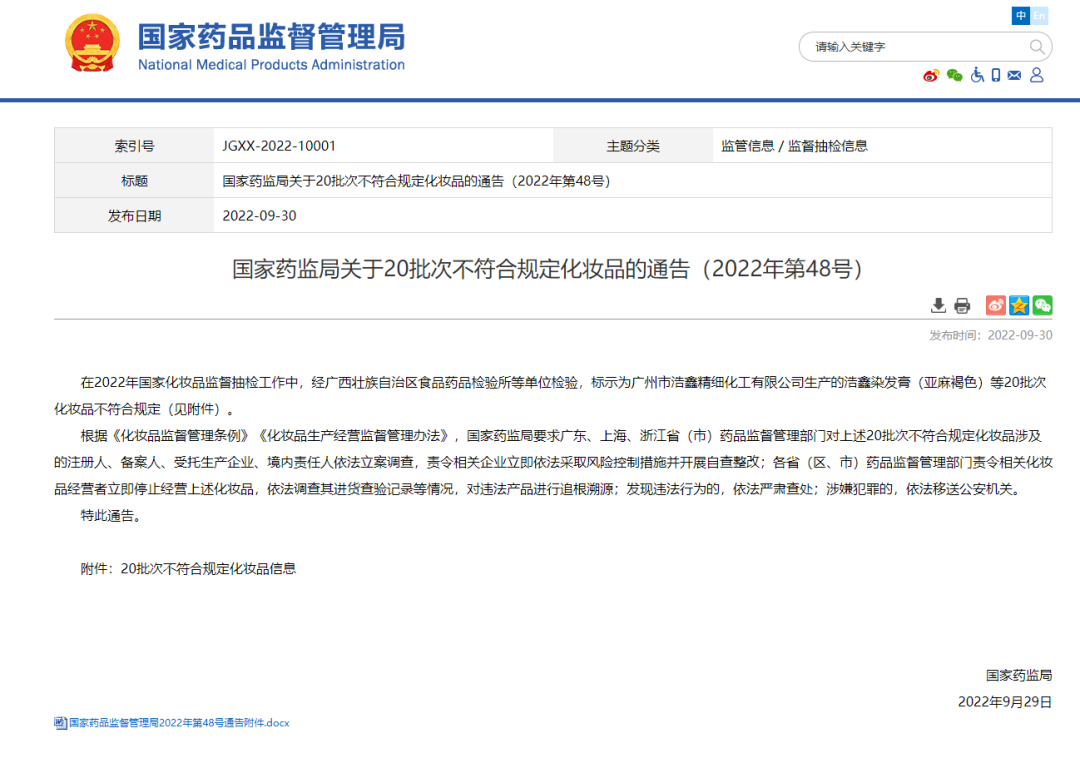Open the Weibo icon in header toolbar
The image size is (1080, 773).
pos(931,75)
